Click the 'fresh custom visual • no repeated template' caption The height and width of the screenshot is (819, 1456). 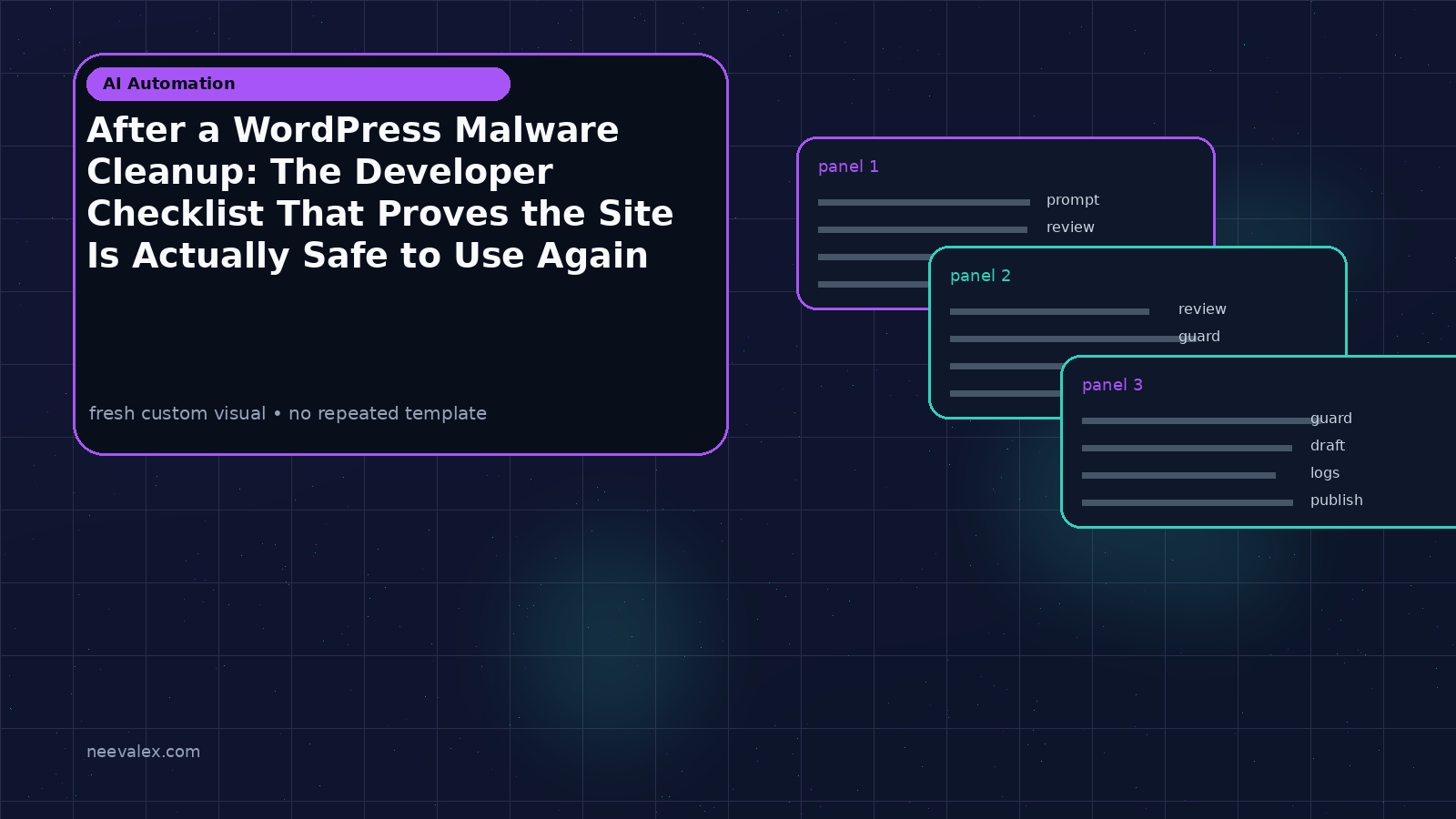(288, 413)
